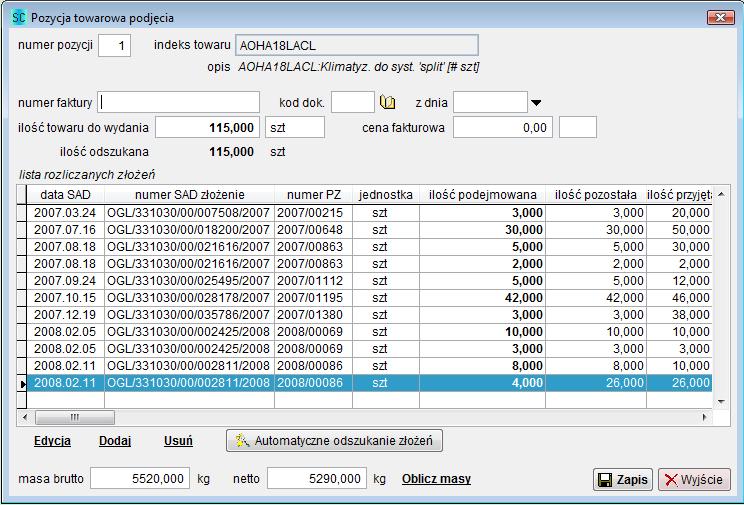744x505 pixels.
Task: Click the empty currency field beside cena fakturowa
Action: [577, 127]
